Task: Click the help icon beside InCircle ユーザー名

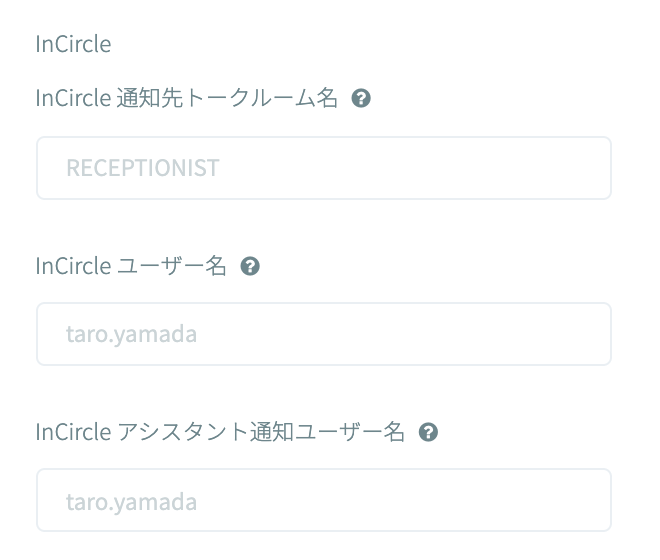Action: [x=251, y=266]
